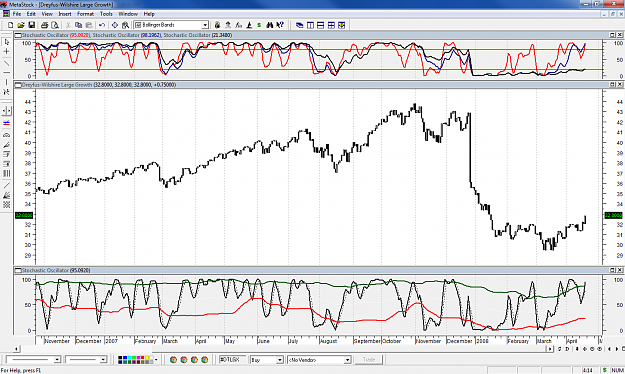Click the Trade button

click(369, 360)
